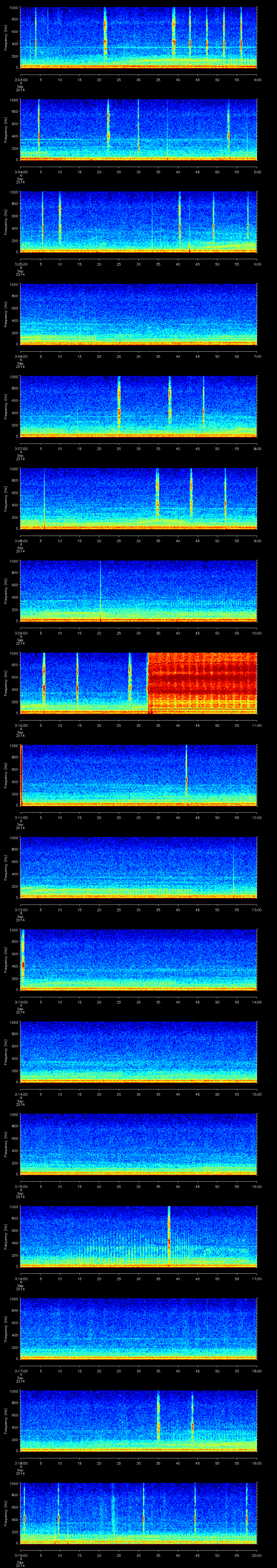Click the 4:00 end label of first spectrogram
This screenshot has width=277, height=1568.
(x=257, y=80)
